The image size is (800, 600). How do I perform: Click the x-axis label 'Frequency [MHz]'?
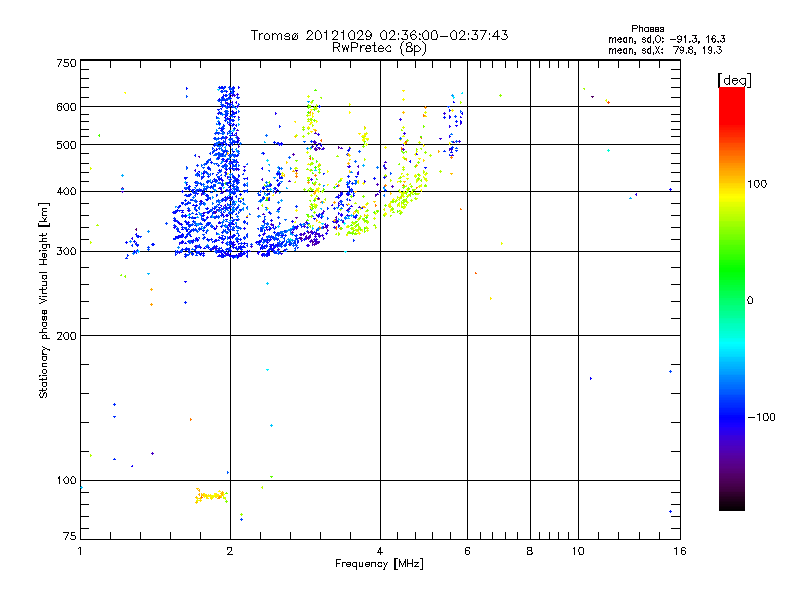coord(379,564)
